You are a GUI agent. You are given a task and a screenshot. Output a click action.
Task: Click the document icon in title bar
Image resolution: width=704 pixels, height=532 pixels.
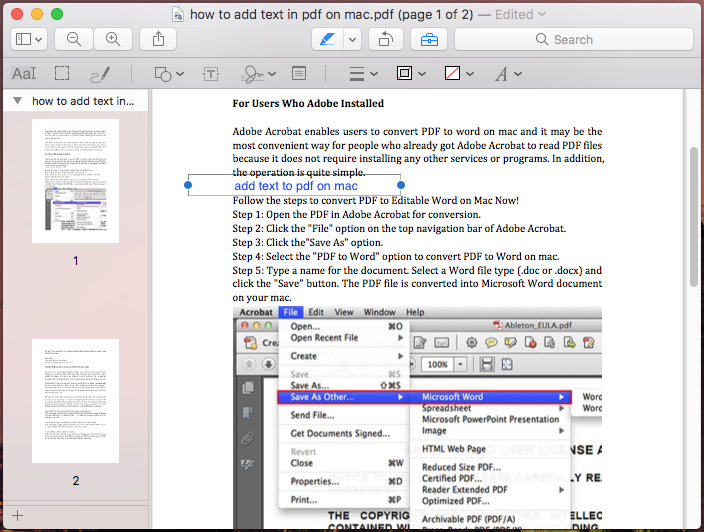pyautogui.click(x=178, y=14)
